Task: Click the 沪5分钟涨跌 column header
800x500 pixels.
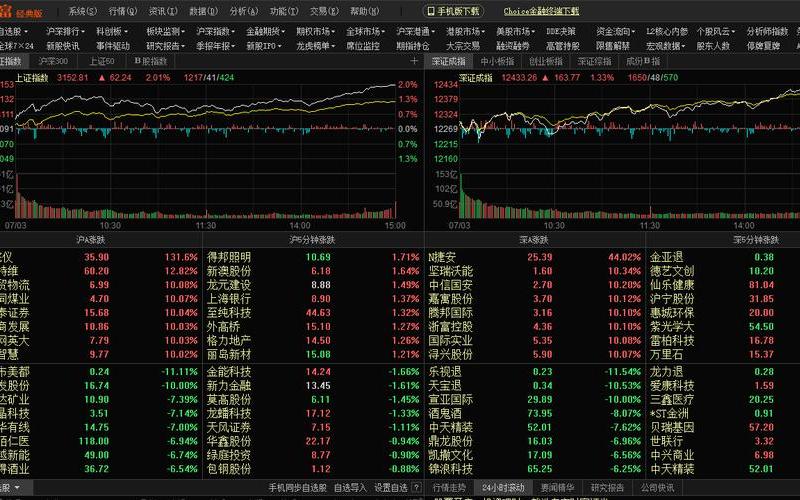Action: pos(313,240)
